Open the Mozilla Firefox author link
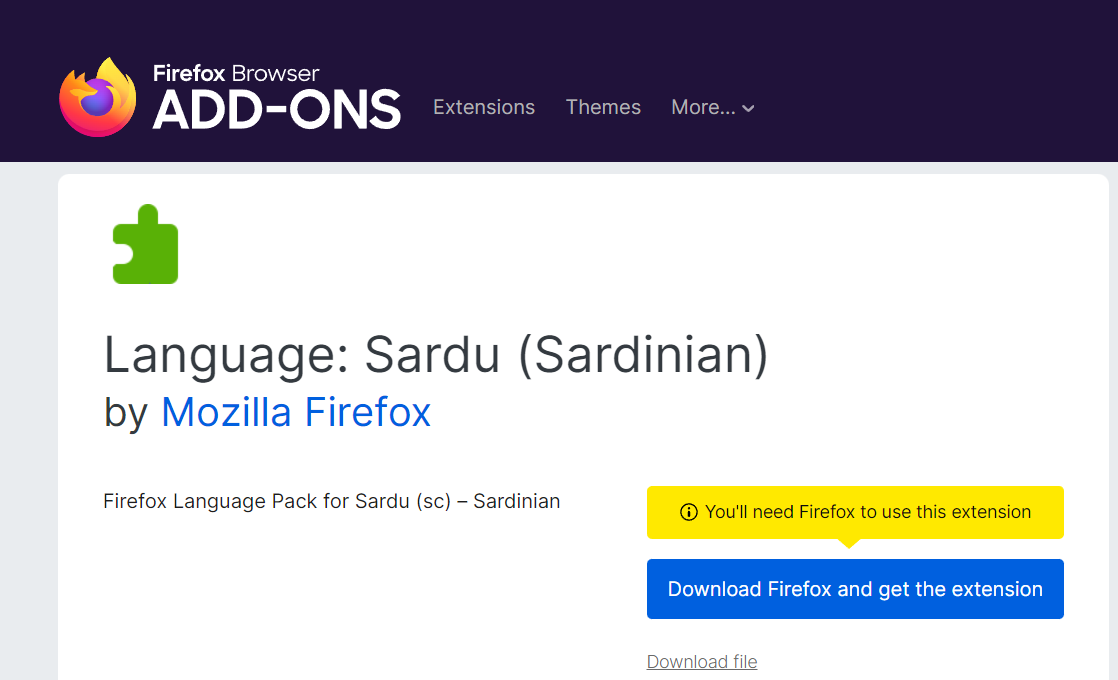Viewport: 1118px width, 680px height. (296, 412)
